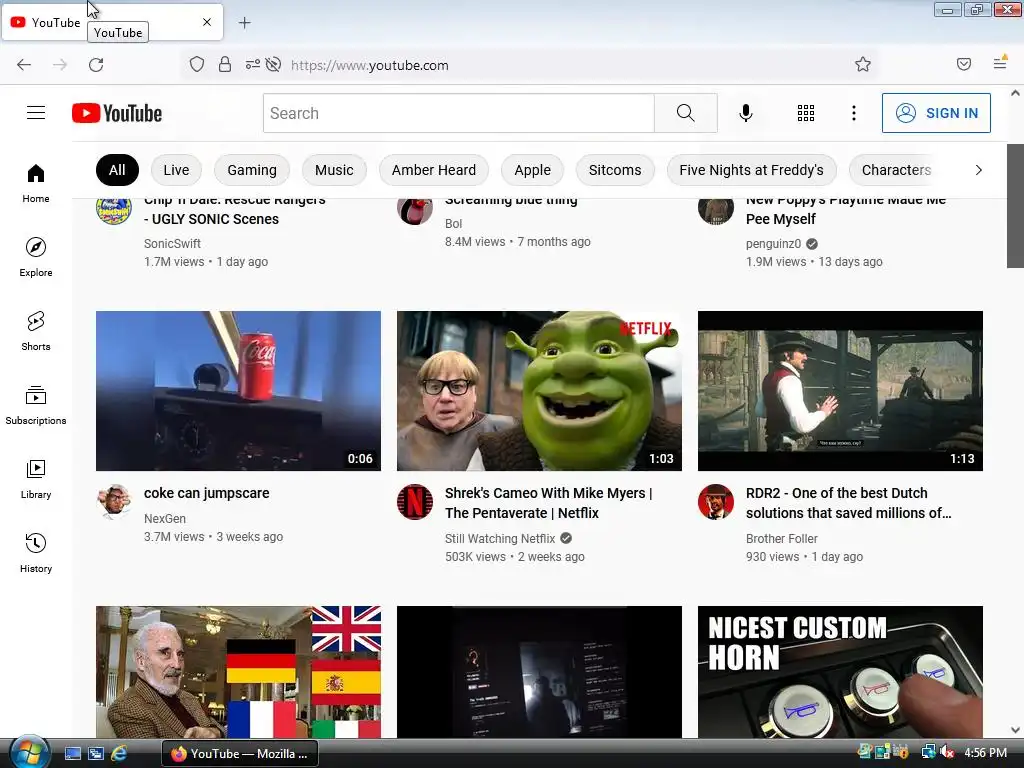Select the Characters filter chip

896,170
